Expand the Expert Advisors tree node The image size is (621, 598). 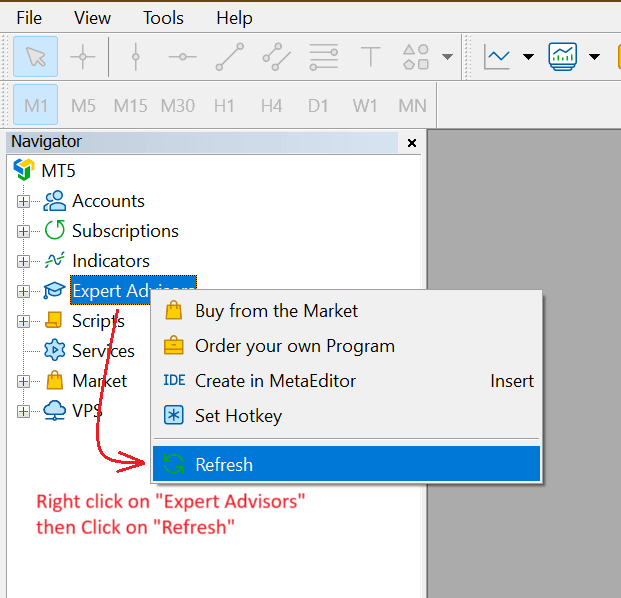click(23, 291)
